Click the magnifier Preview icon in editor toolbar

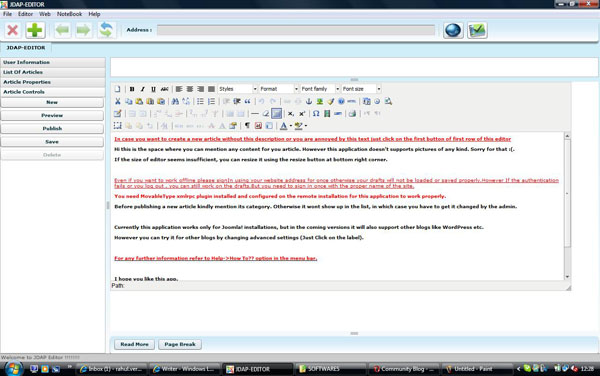point(388,101)
